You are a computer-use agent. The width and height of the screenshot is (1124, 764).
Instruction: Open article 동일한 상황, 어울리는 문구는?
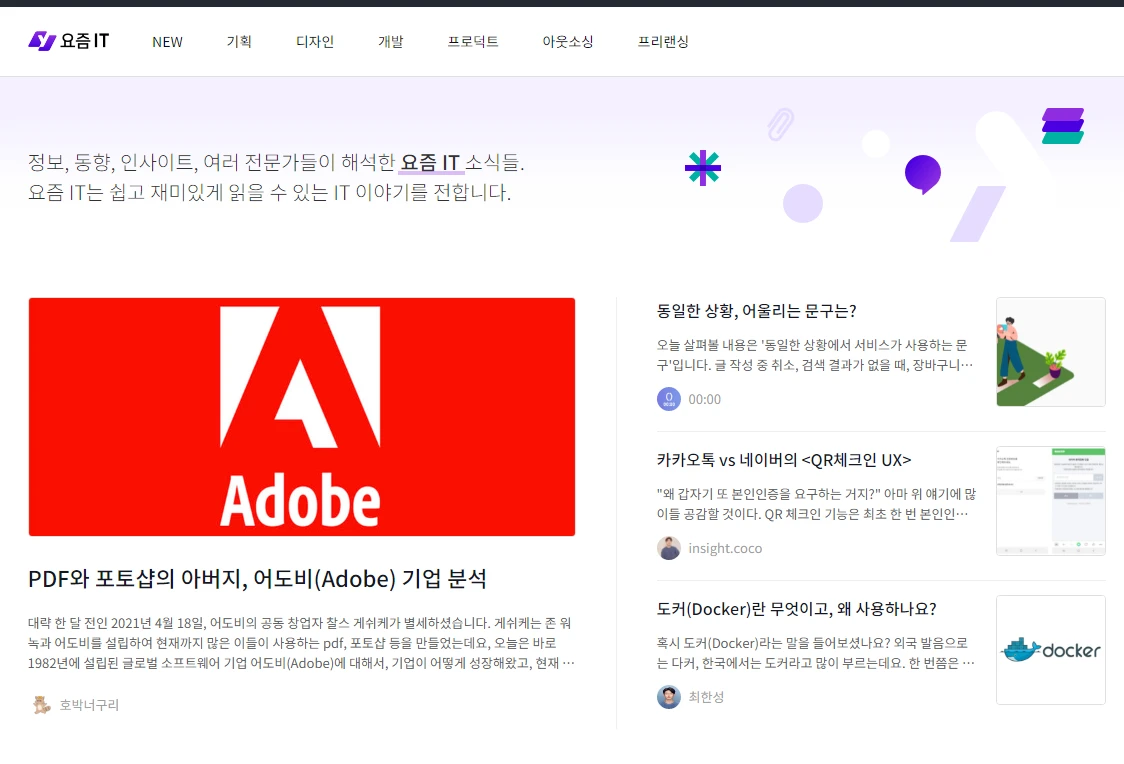click(x=756, y=311)
